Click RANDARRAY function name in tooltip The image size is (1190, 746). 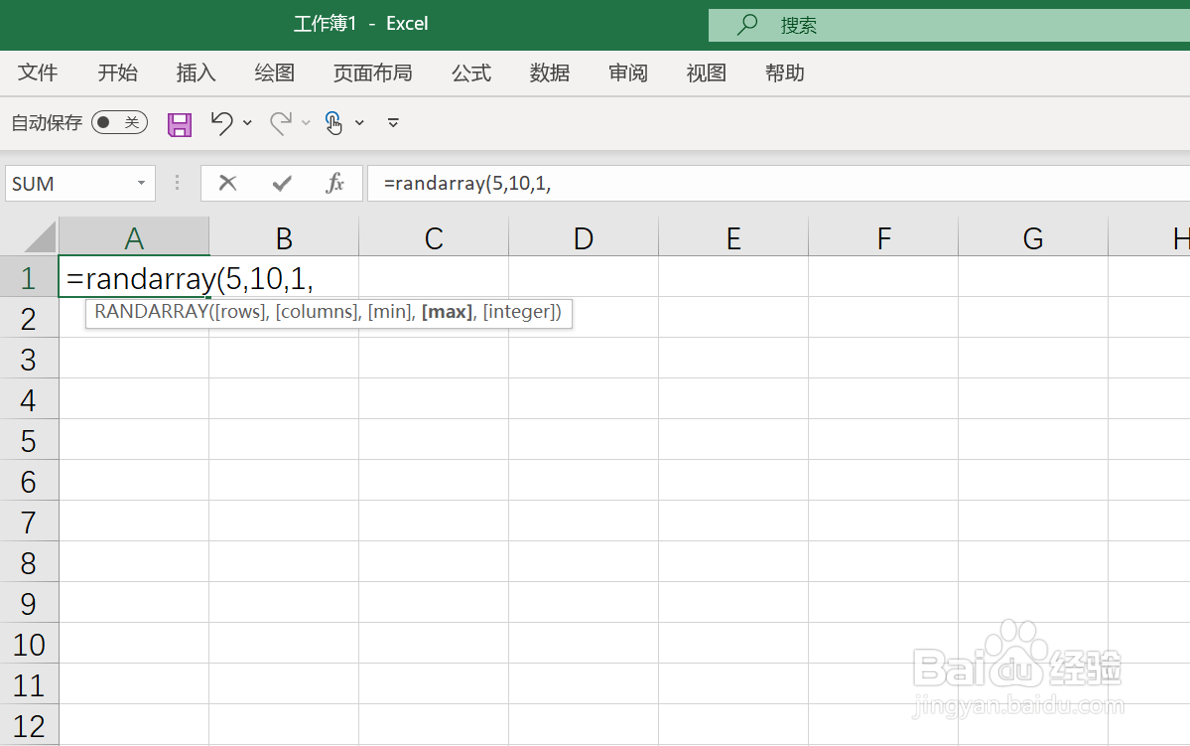(x=151, y=312)
